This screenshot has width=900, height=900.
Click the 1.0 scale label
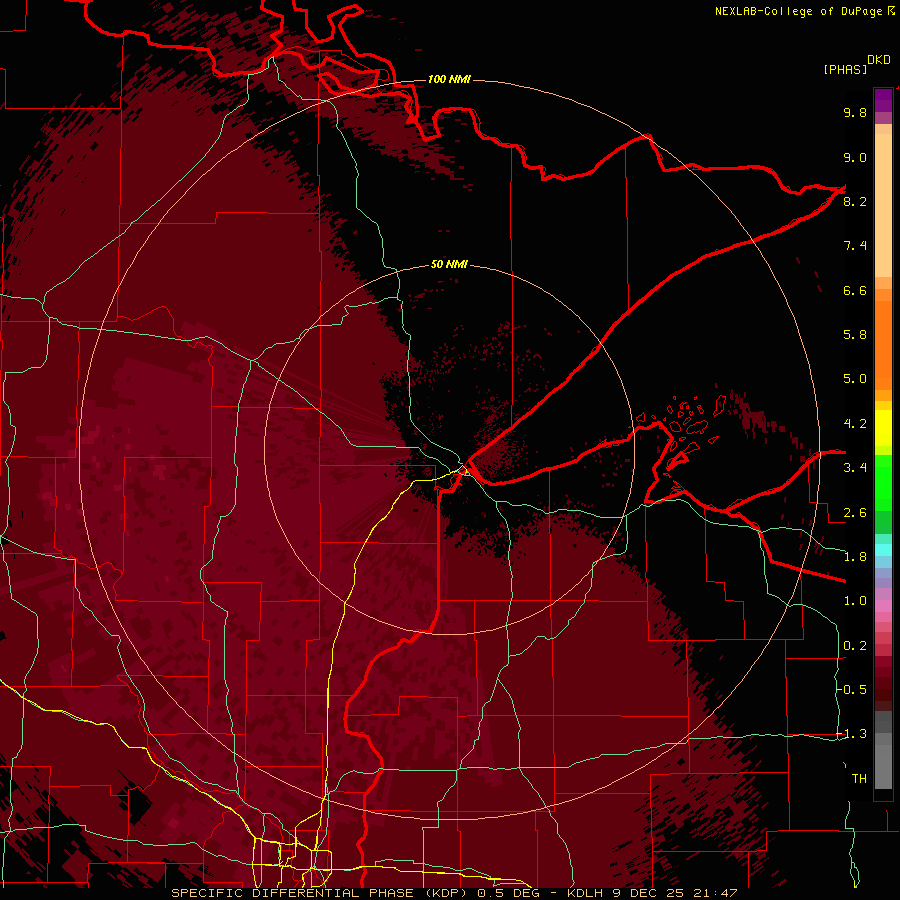[855, 601]
